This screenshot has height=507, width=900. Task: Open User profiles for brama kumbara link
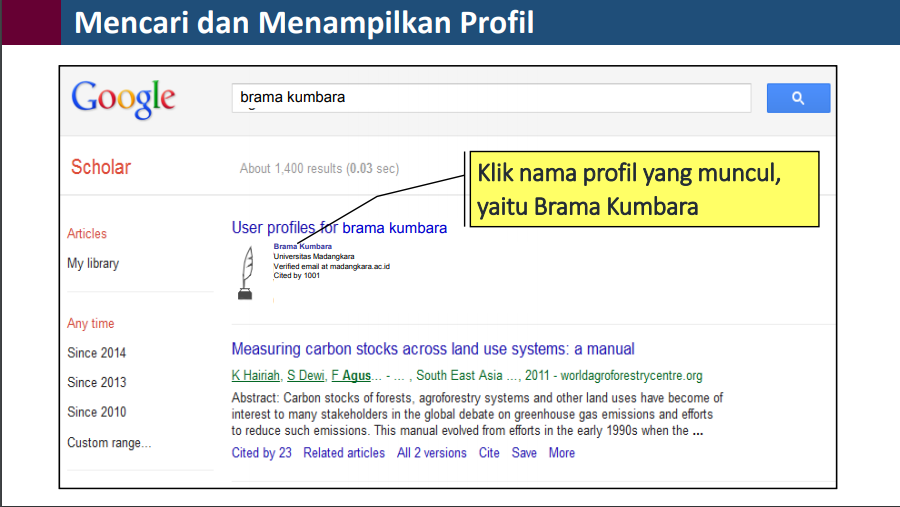click(339, 228)
